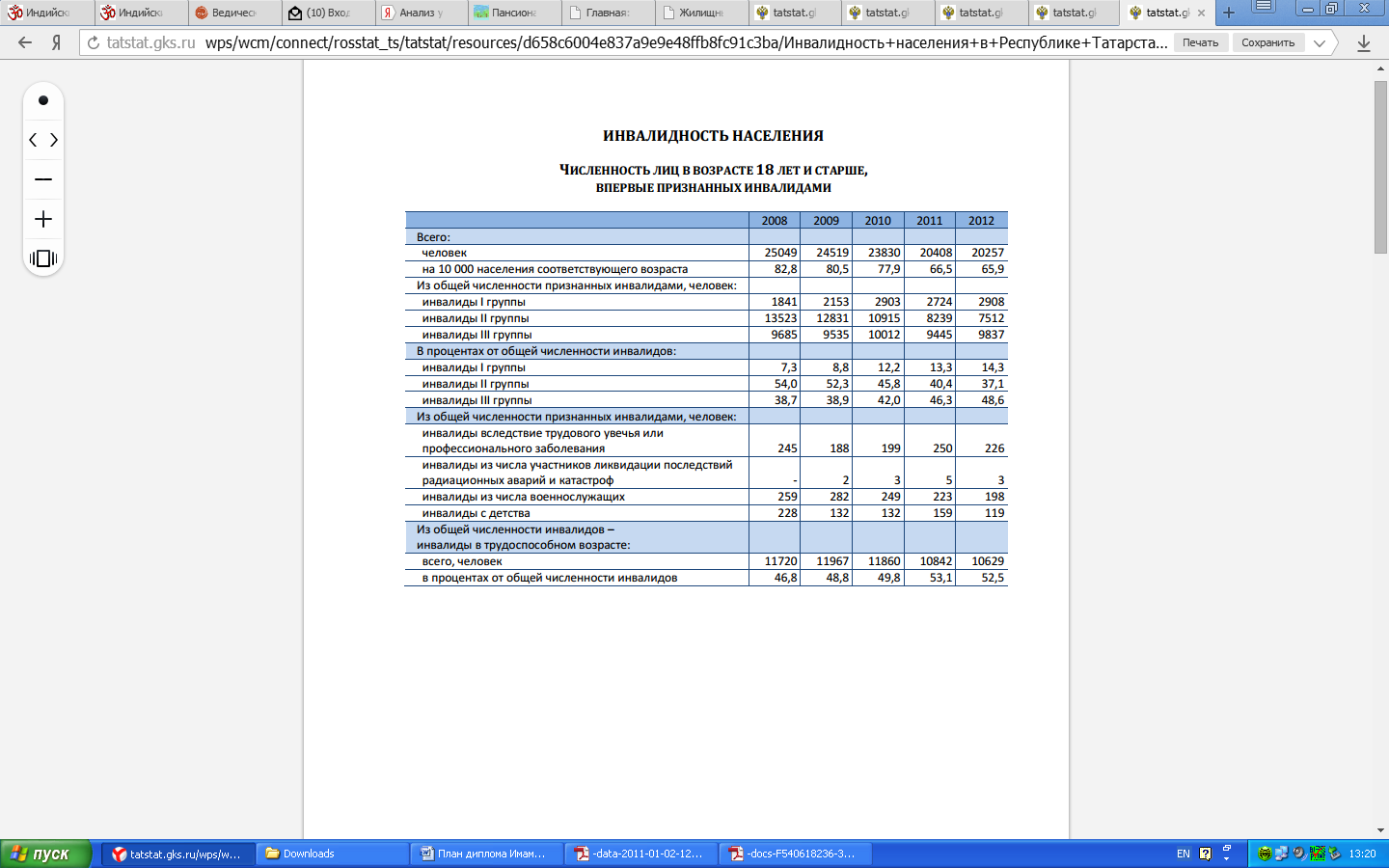Click the Yandex 'Я' home icon
Viewport: 1389px width, 868px height.
(x=56, y=42)
